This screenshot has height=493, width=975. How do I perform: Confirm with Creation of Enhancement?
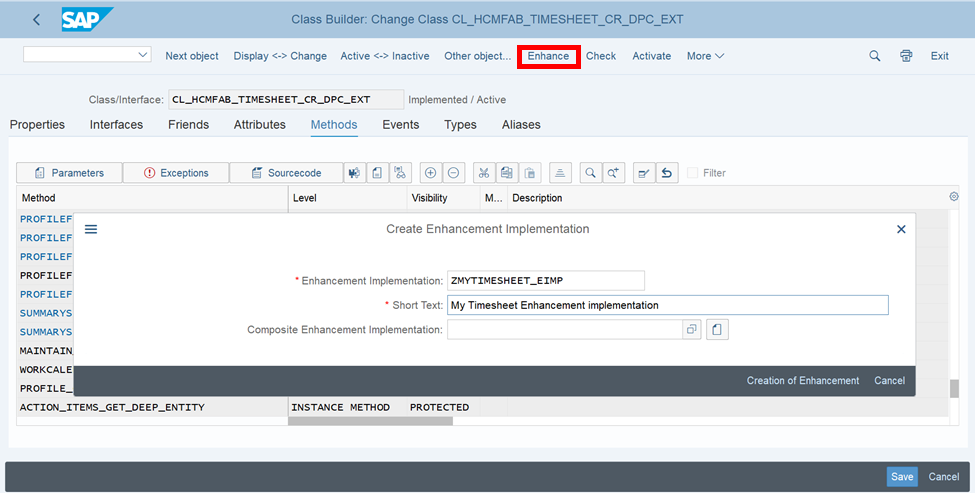[x=803, y=380]
